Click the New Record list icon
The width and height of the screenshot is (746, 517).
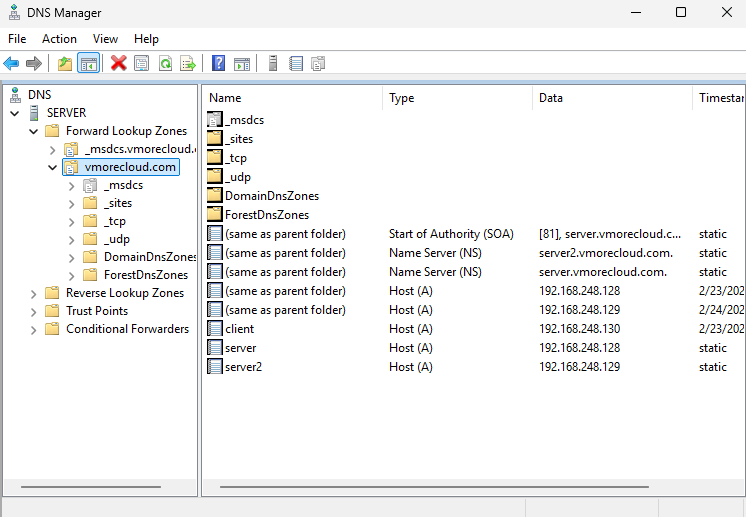pos(295,63)
